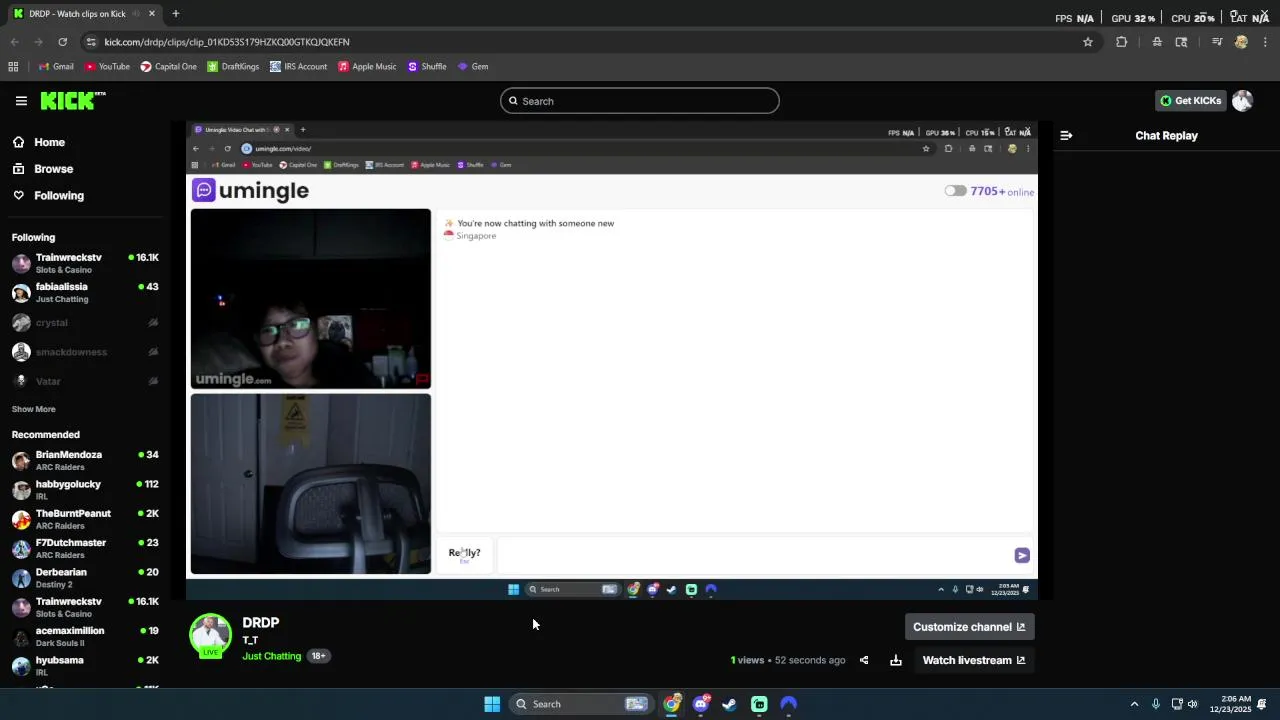
Task: Click the 18+ badge
Action: coord(318,656)
